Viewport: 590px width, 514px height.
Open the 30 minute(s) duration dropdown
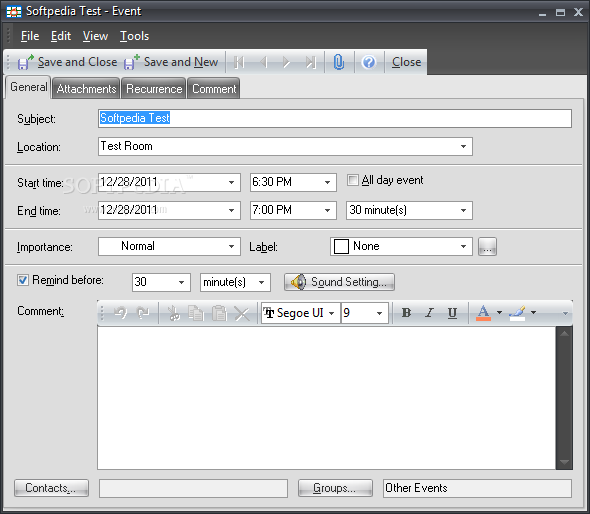(464, 210)
